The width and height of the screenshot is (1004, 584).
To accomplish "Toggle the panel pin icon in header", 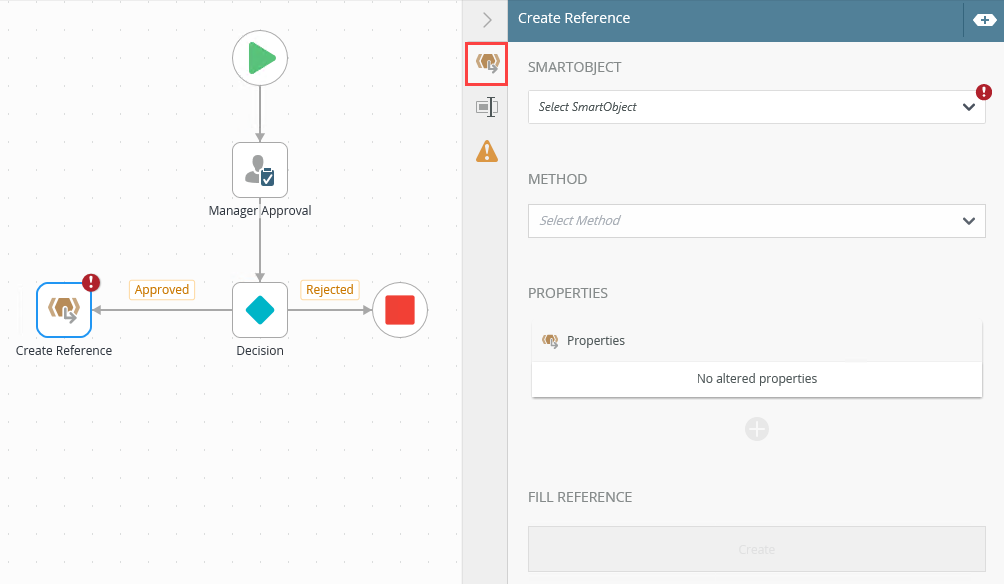I will click(x=984, y=20).
